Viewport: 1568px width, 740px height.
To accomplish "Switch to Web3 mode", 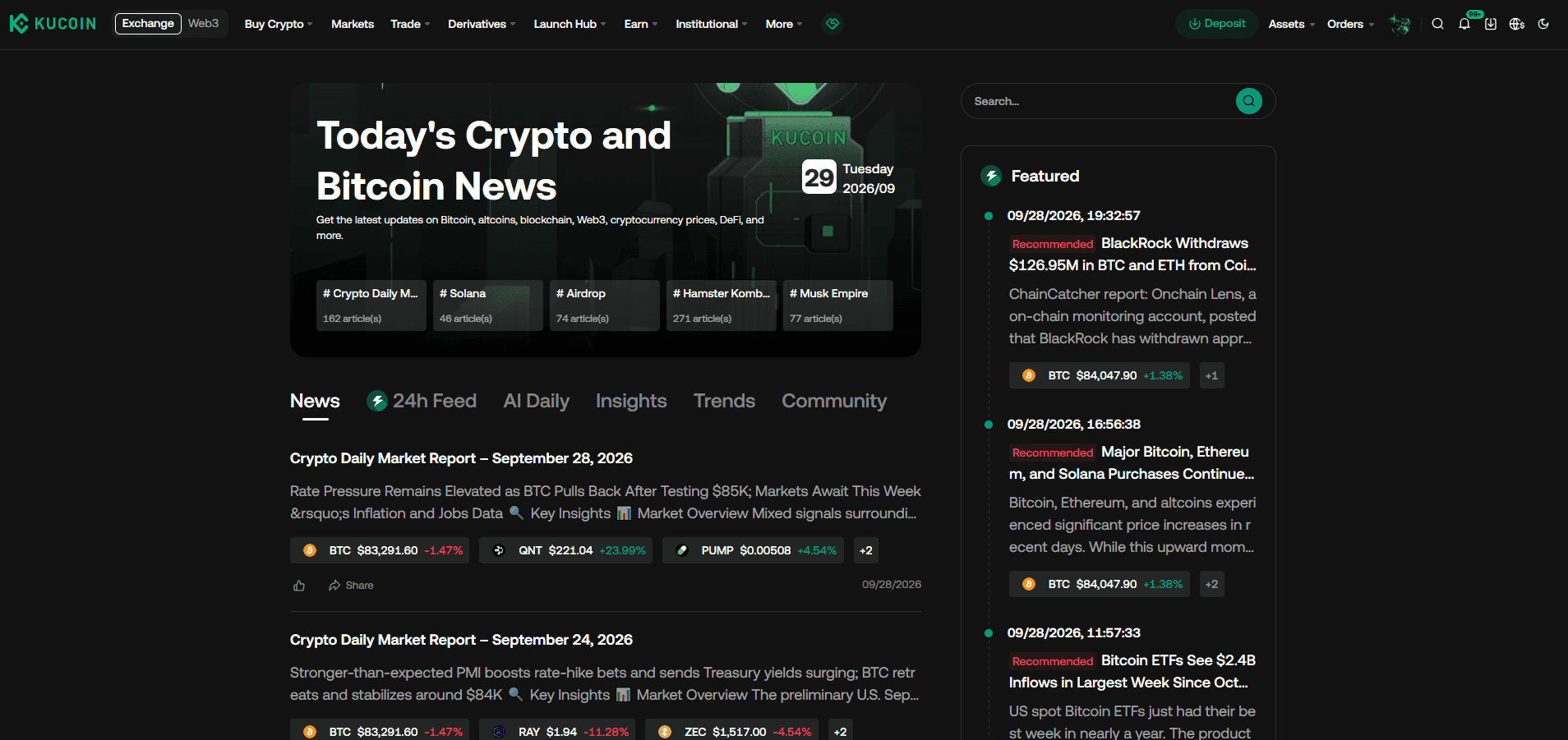I will click(x=203, y=23).
